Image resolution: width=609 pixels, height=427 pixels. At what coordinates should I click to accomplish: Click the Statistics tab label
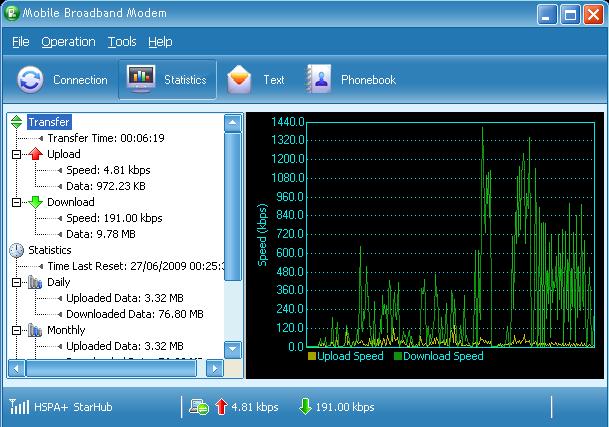[x=185, y=80]
